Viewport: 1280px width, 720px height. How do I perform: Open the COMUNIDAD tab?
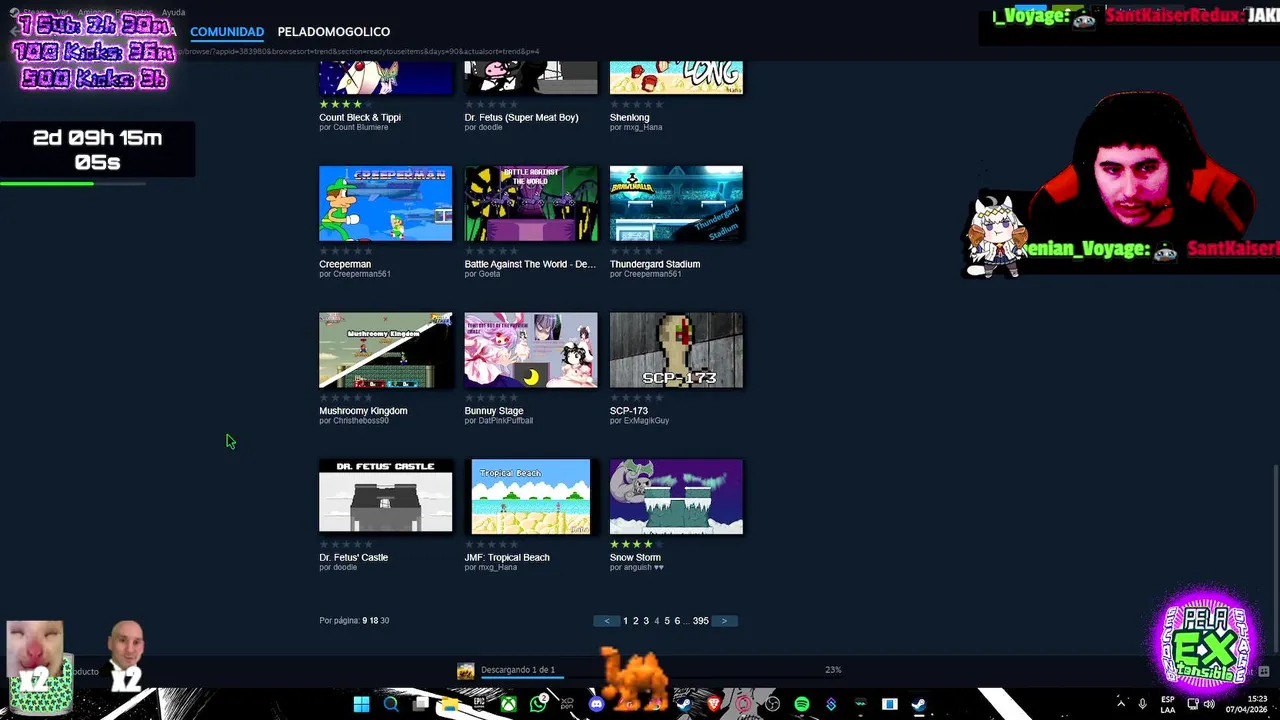[x=227, y=32]
